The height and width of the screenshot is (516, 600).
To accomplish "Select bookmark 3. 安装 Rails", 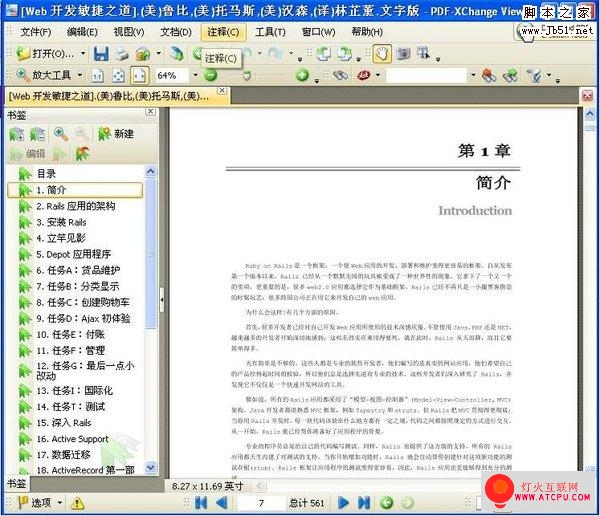I will coord(62,222).
